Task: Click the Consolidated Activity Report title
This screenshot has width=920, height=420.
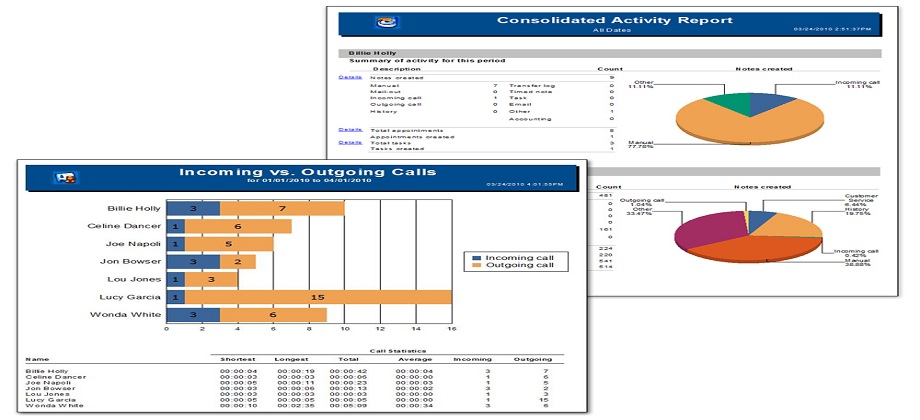Action: [x=614, y=20]
